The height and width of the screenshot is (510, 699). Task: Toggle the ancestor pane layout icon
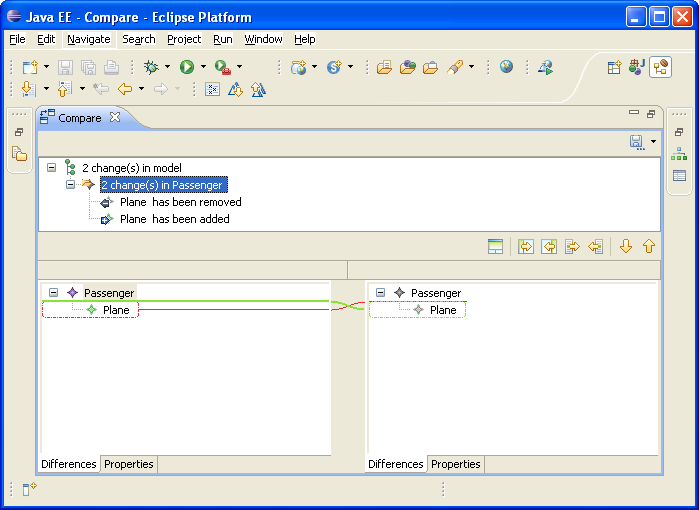[x=495, y=247]
